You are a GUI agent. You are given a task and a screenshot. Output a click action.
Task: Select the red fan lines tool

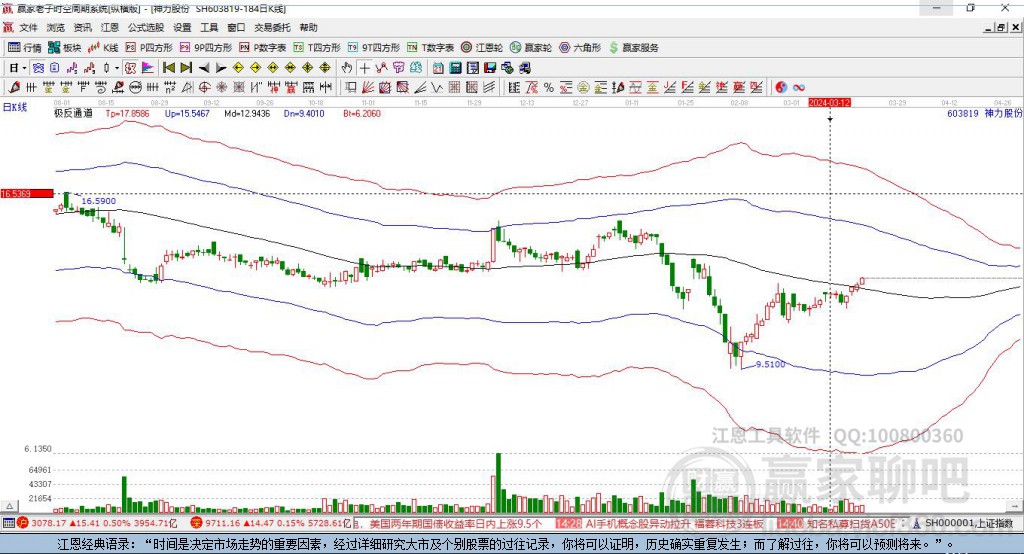[368, 88]
